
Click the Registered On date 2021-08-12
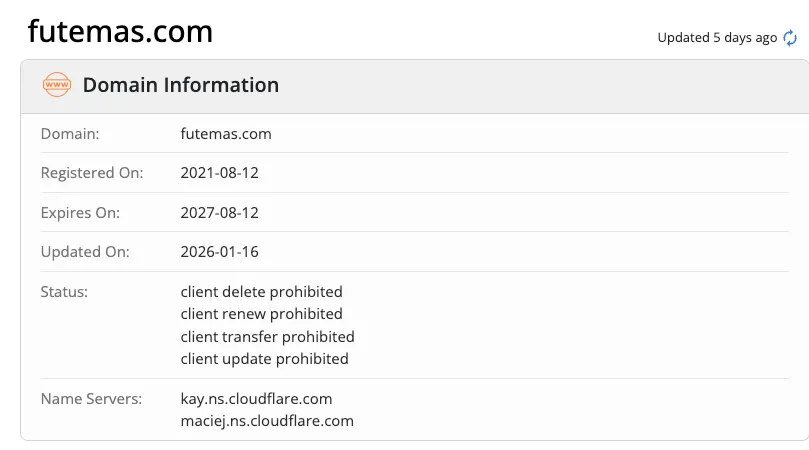pos(219,173)
